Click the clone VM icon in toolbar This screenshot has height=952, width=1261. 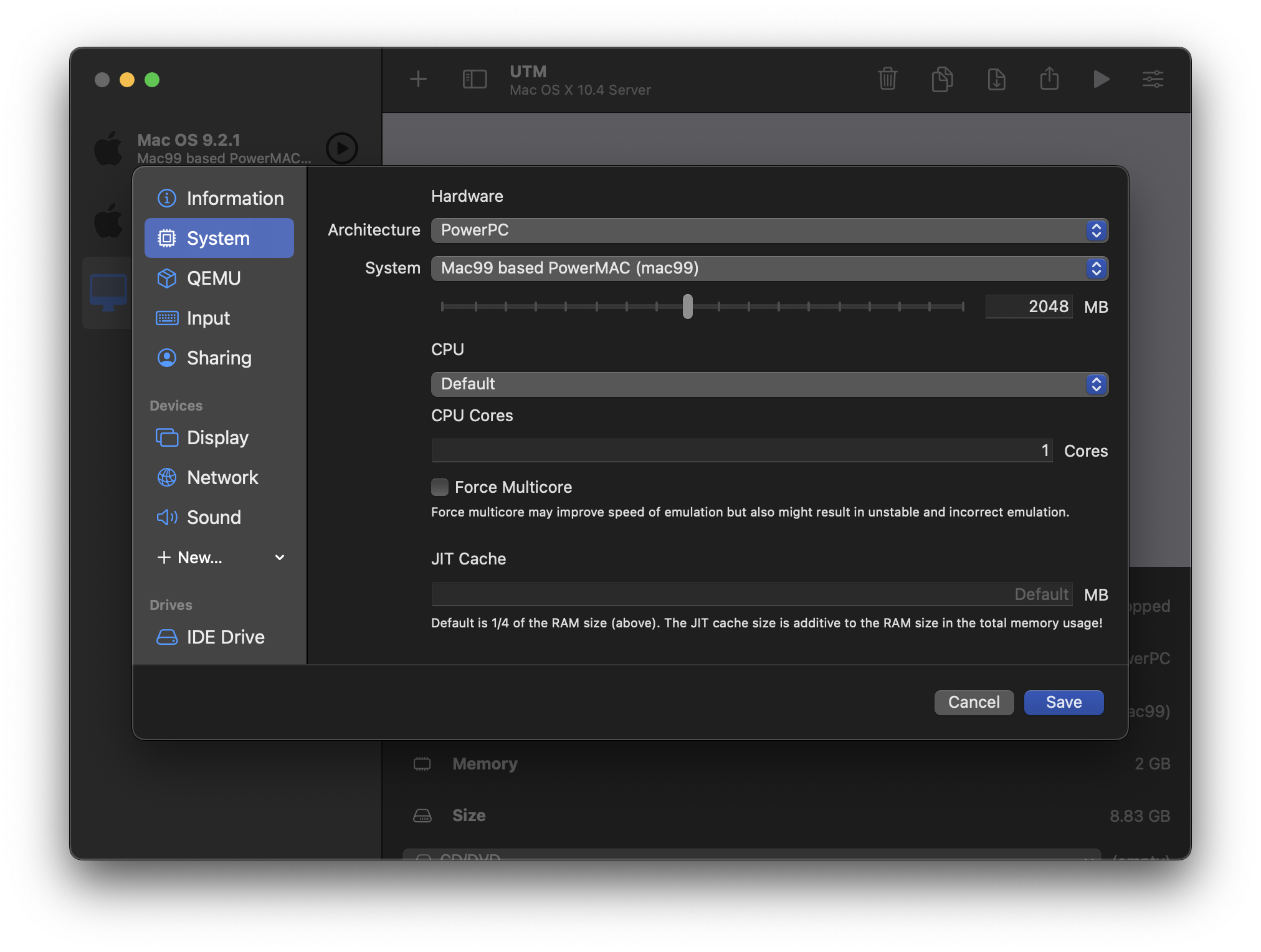[x=942, y=79]
